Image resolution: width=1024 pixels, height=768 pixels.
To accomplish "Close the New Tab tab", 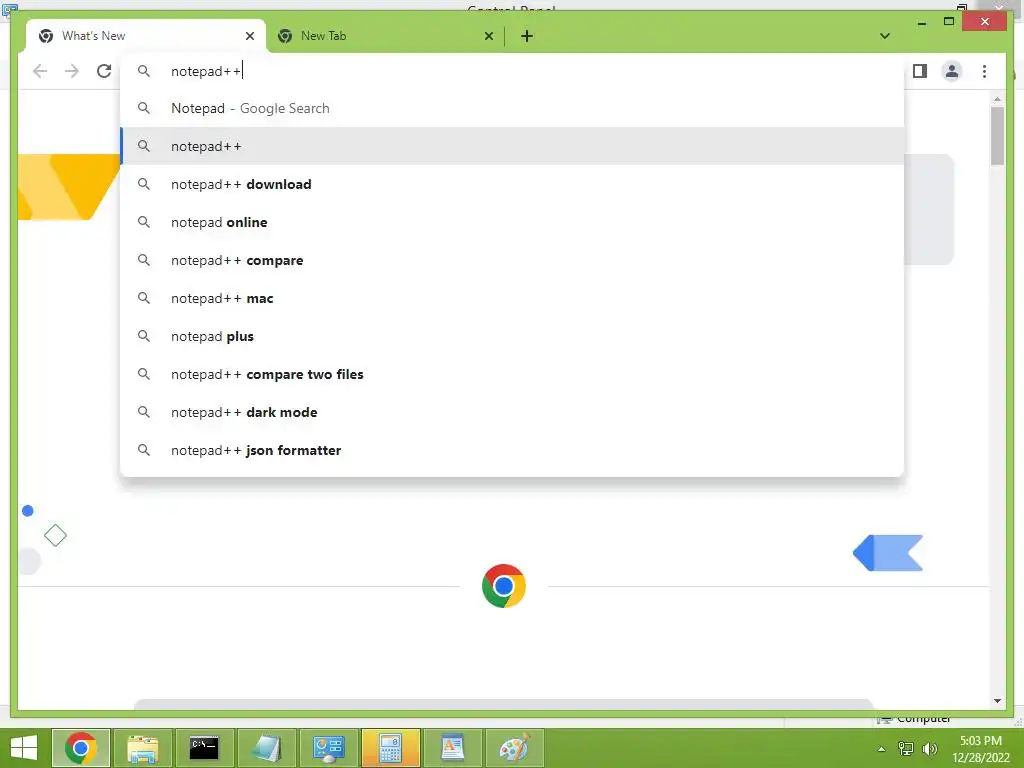I will click(488, 36).
